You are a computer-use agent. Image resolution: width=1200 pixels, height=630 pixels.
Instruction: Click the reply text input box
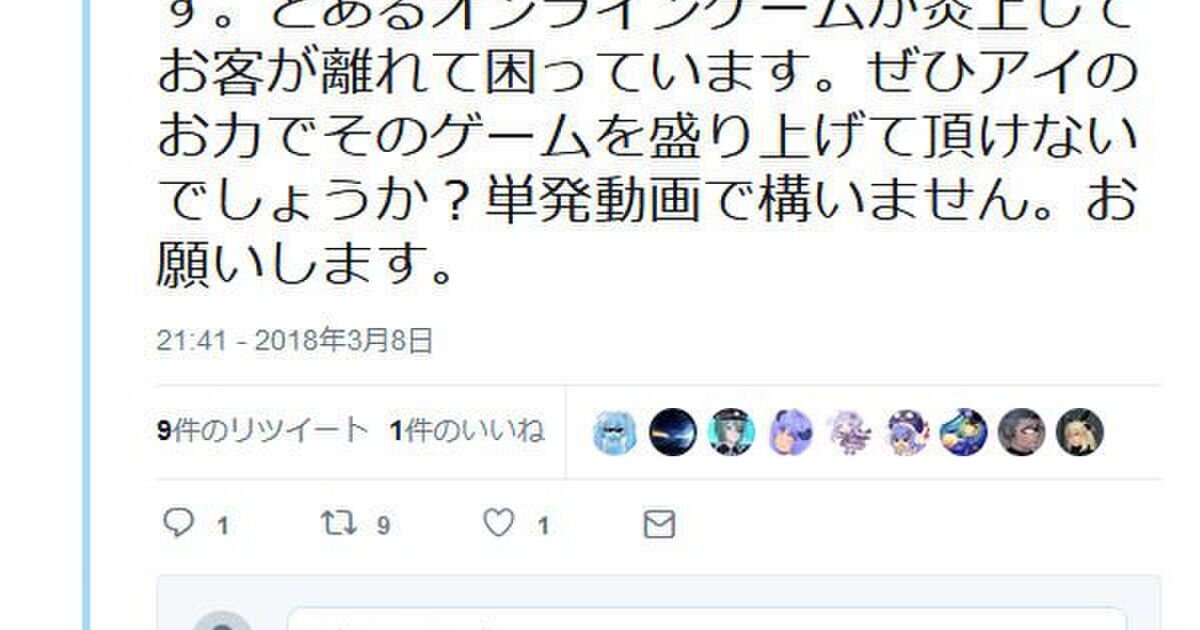(x=706, y=618)
